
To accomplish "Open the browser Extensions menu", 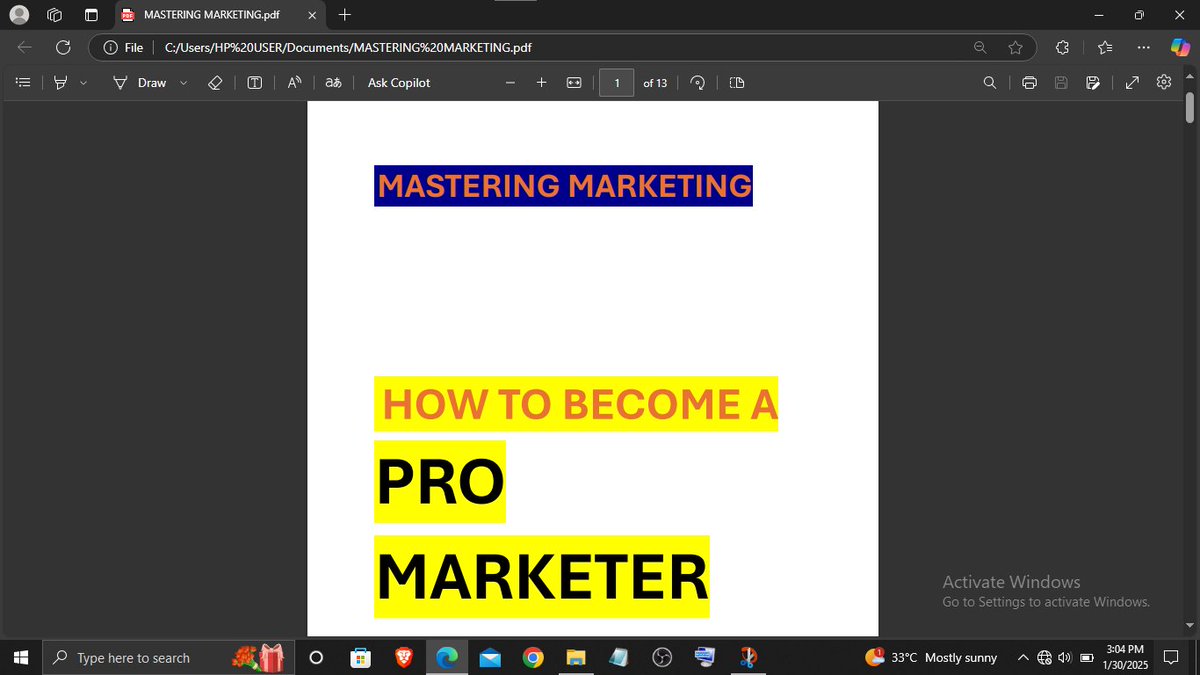I will (x=1062, y=47).
